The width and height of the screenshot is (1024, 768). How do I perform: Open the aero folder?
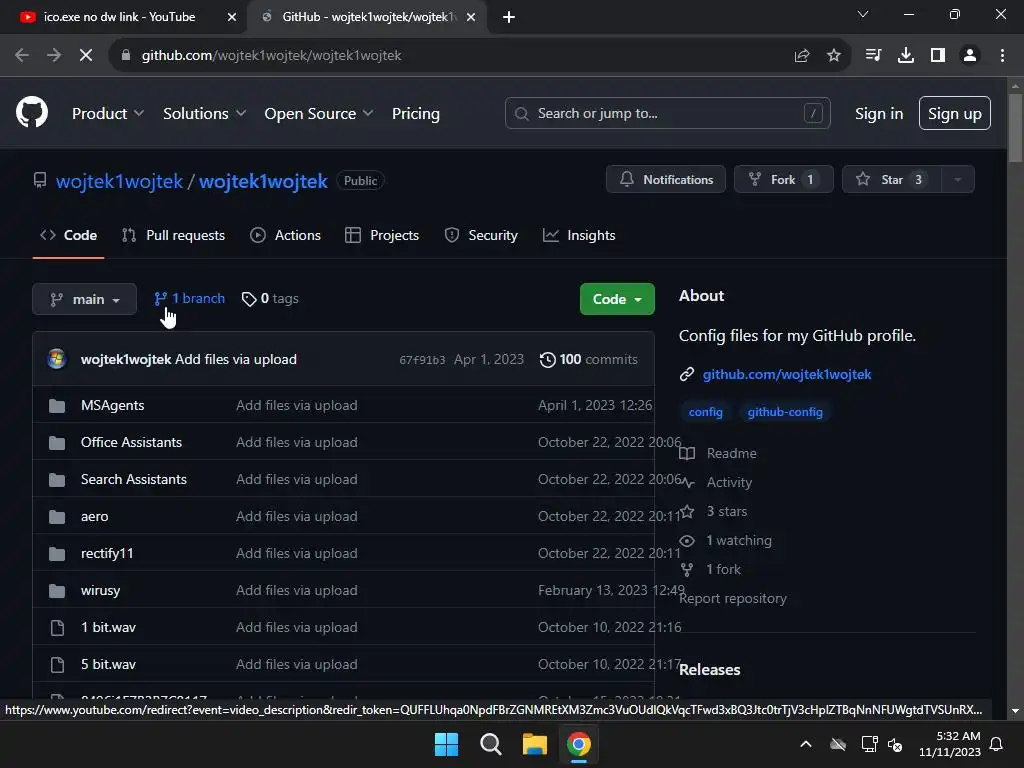point(95,517)
